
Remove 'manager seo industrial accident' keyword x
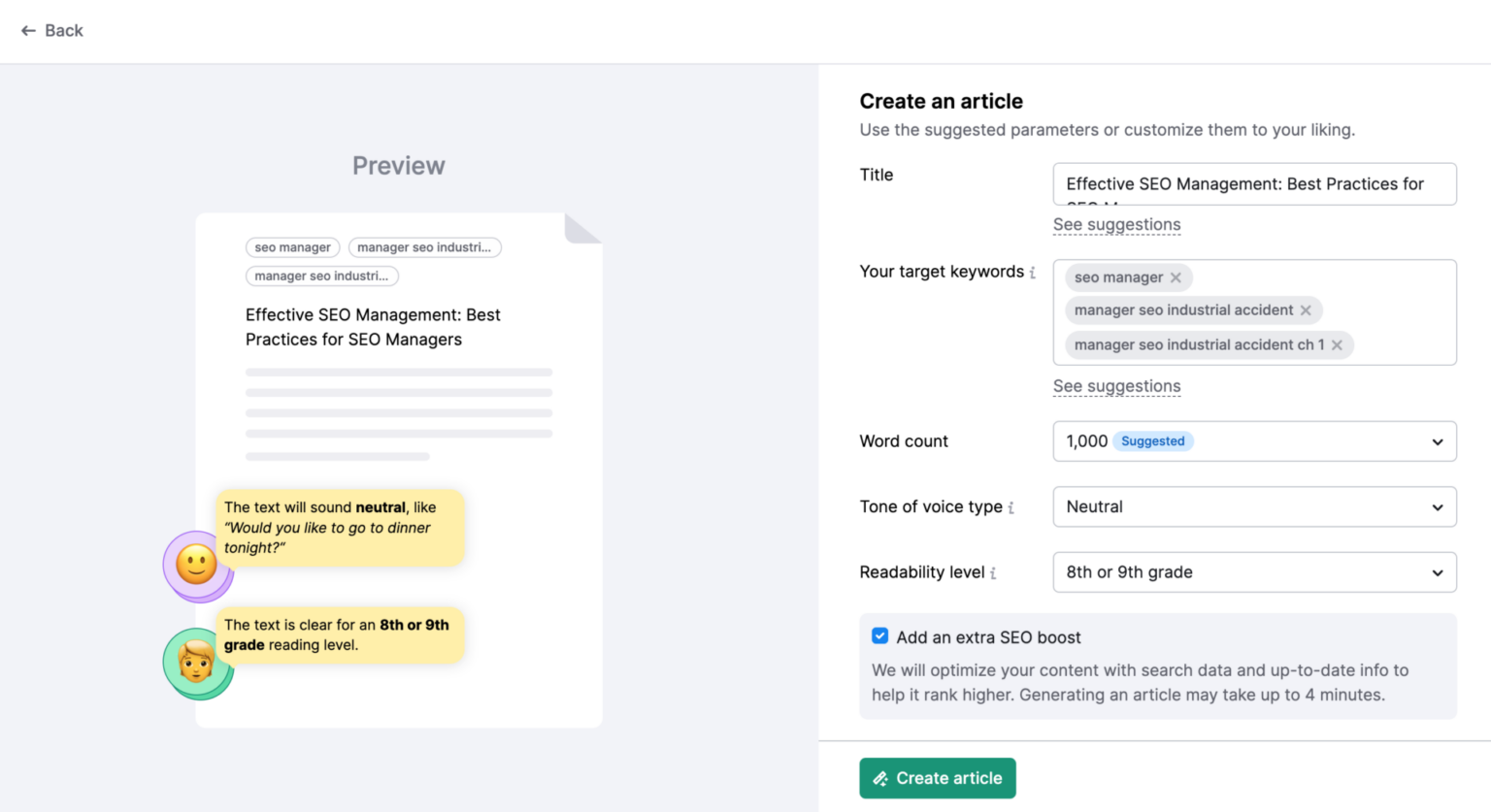pyautogui.click(x=1306, y=310)
